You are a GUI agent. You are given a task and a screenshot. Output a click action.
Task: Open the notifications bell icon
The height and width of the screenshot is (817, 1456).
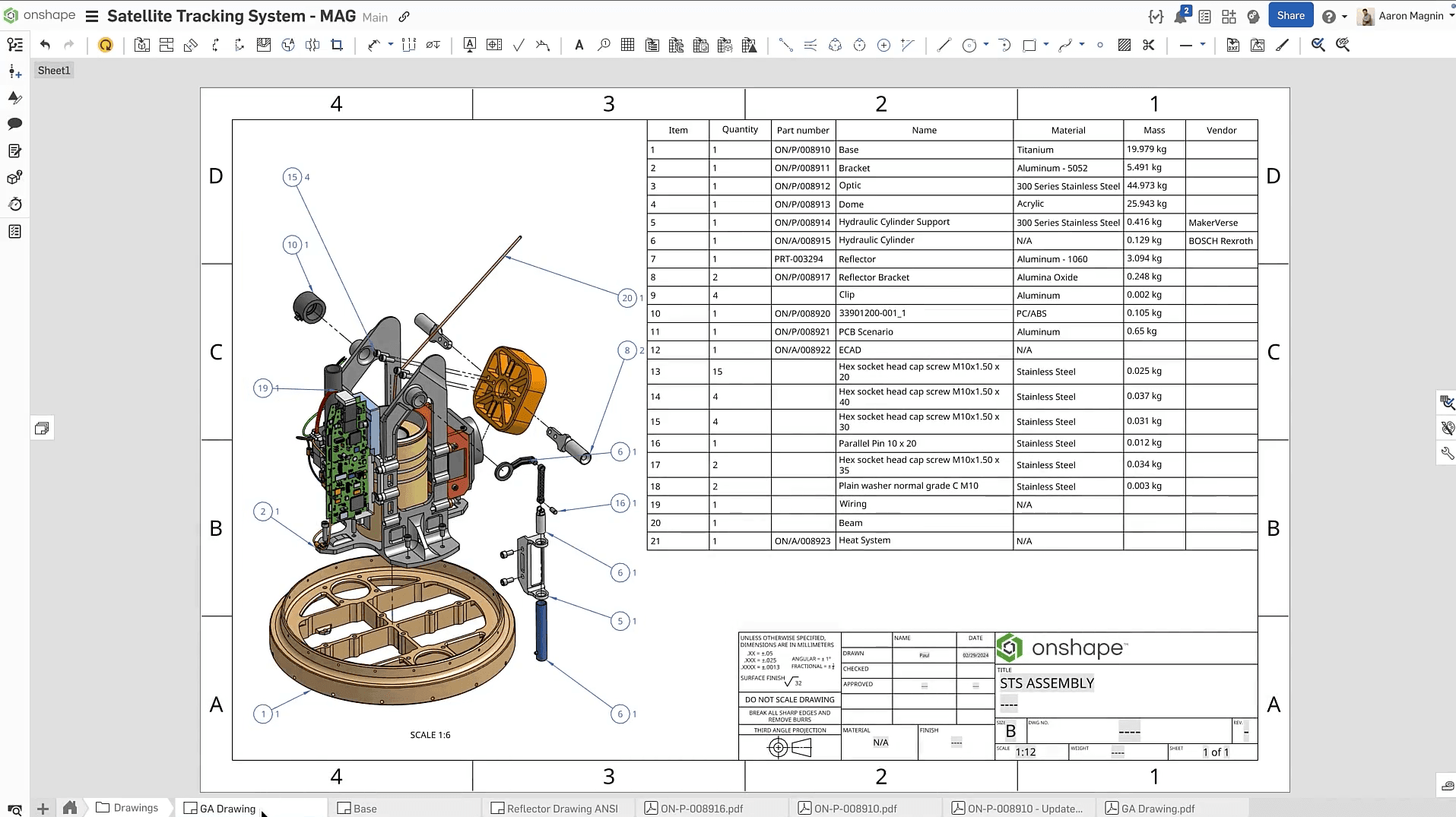click(1181, 16)
